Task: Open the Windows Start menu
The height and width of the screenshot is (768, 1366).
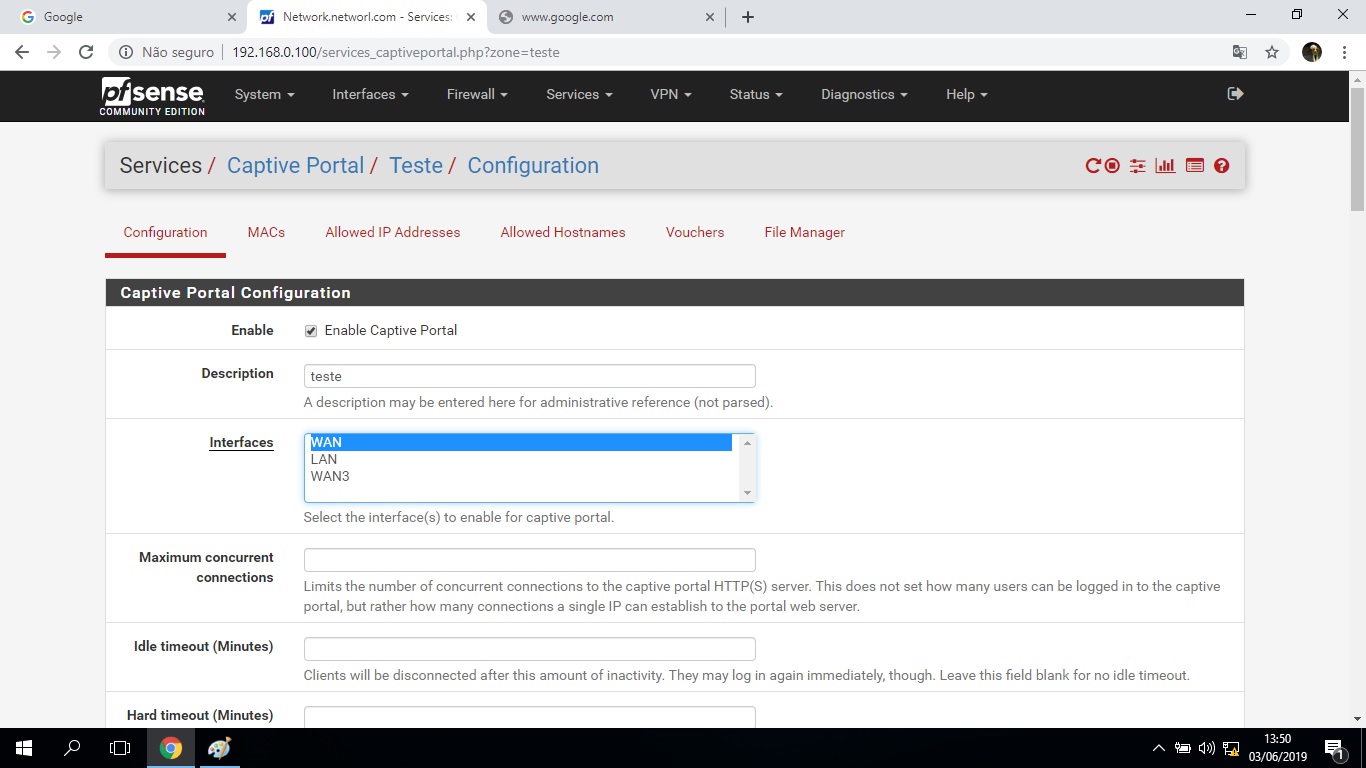Action: (24, 748)
